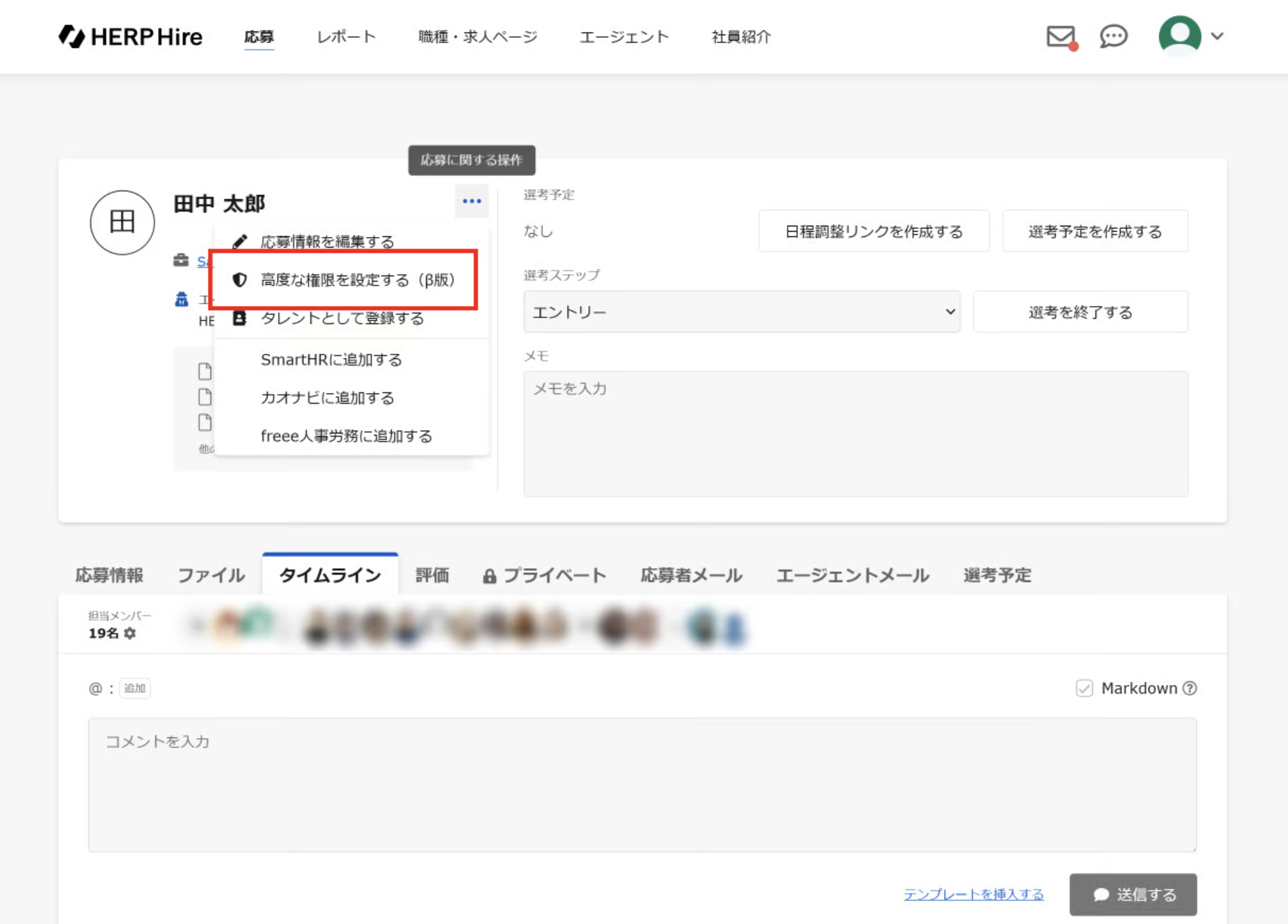This screenshot has width=1288, height=924.
Task: Select SmartHRに追加する menu entry
Action: pos(331,360)
